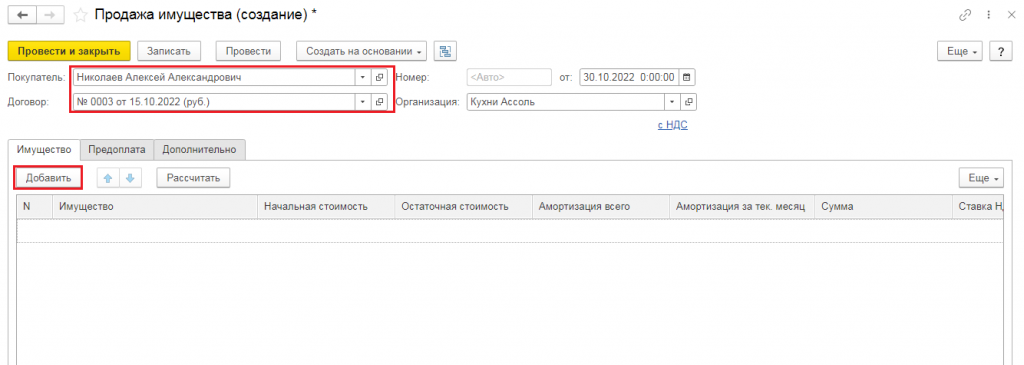Click the Добавить button
Viewport: 1024px width, 365px height.
pos(48,178)
